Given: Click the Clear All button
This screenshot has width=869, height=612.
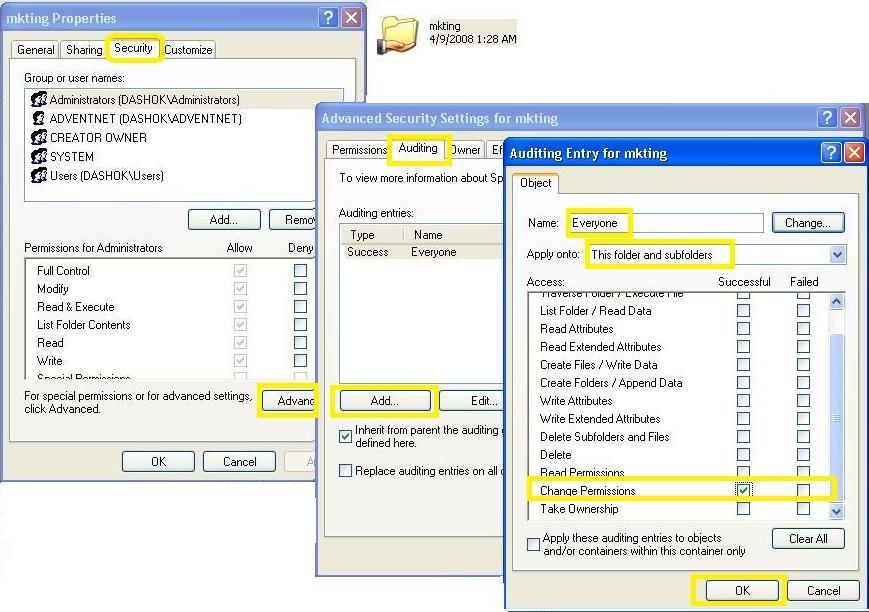Looking at the screenshot, I should pos(808,539).
